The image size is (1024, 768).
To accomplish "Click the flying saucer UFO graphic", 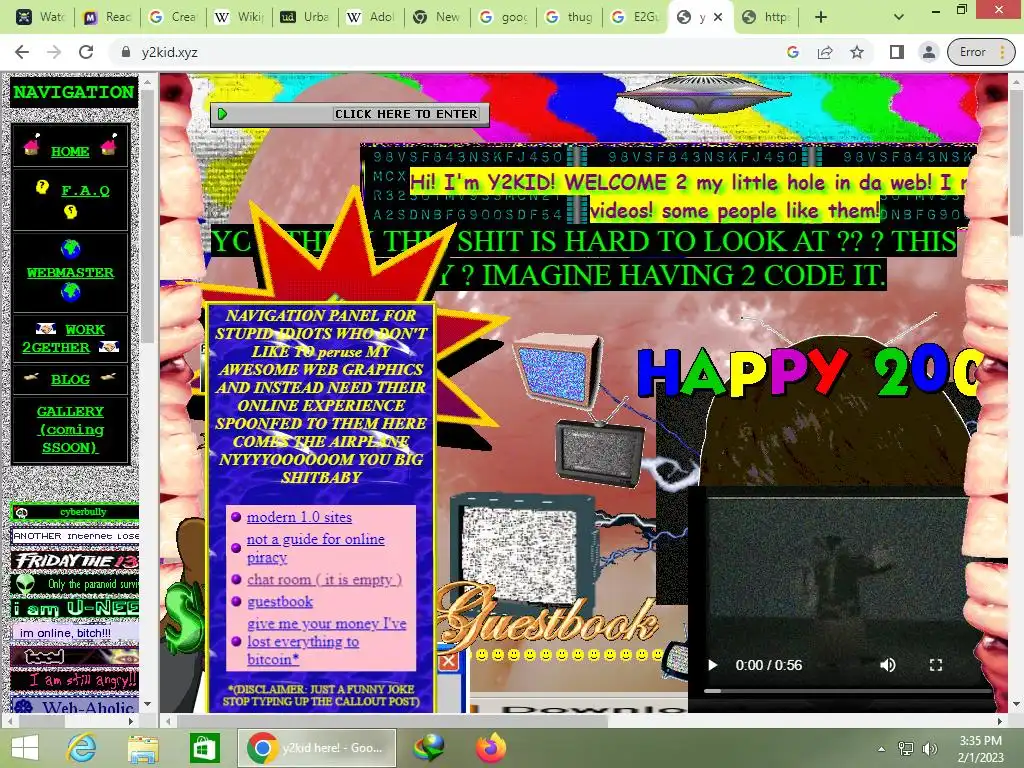I will [703, 95].
